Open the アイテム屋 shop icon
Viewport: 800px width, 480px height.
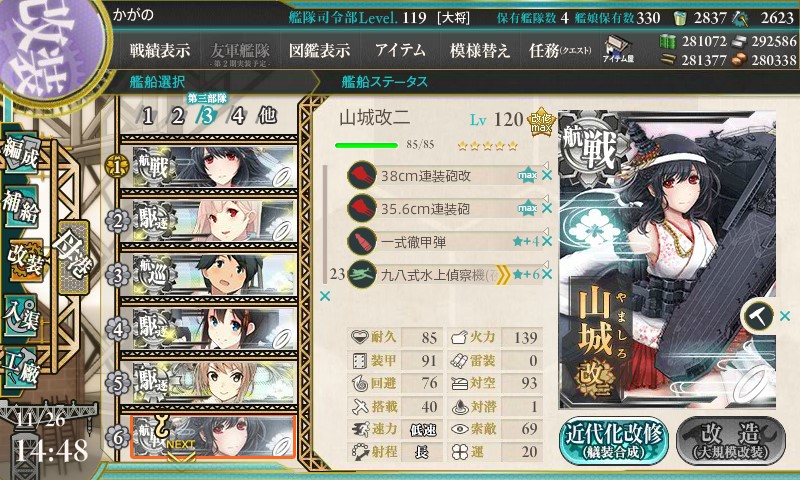618,50
